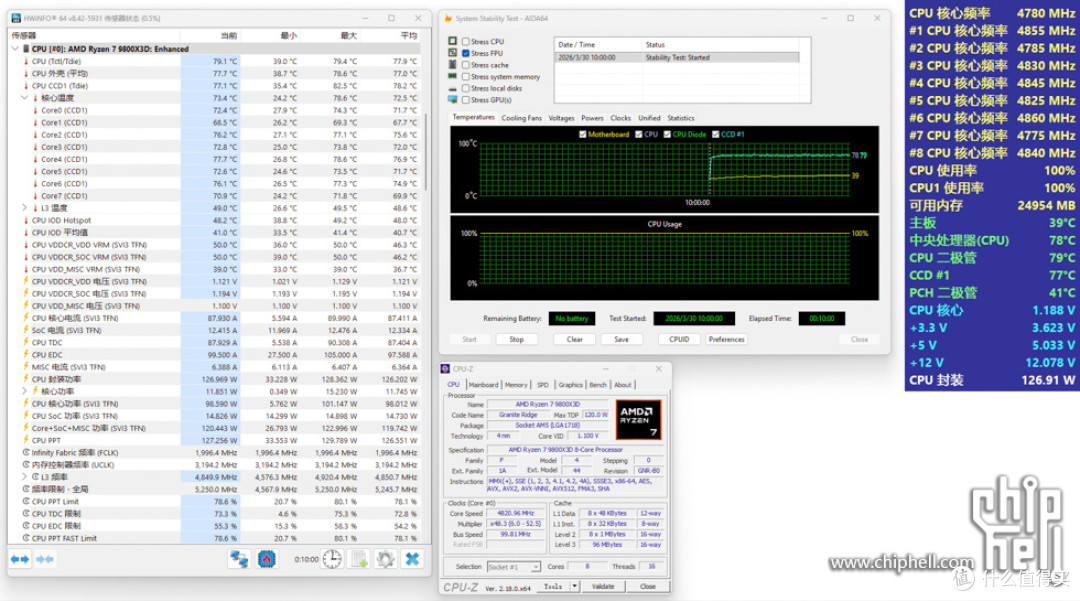
Task: Click AMD Ryzen 7 logo in CPU-Z
Action: [638, 419]
